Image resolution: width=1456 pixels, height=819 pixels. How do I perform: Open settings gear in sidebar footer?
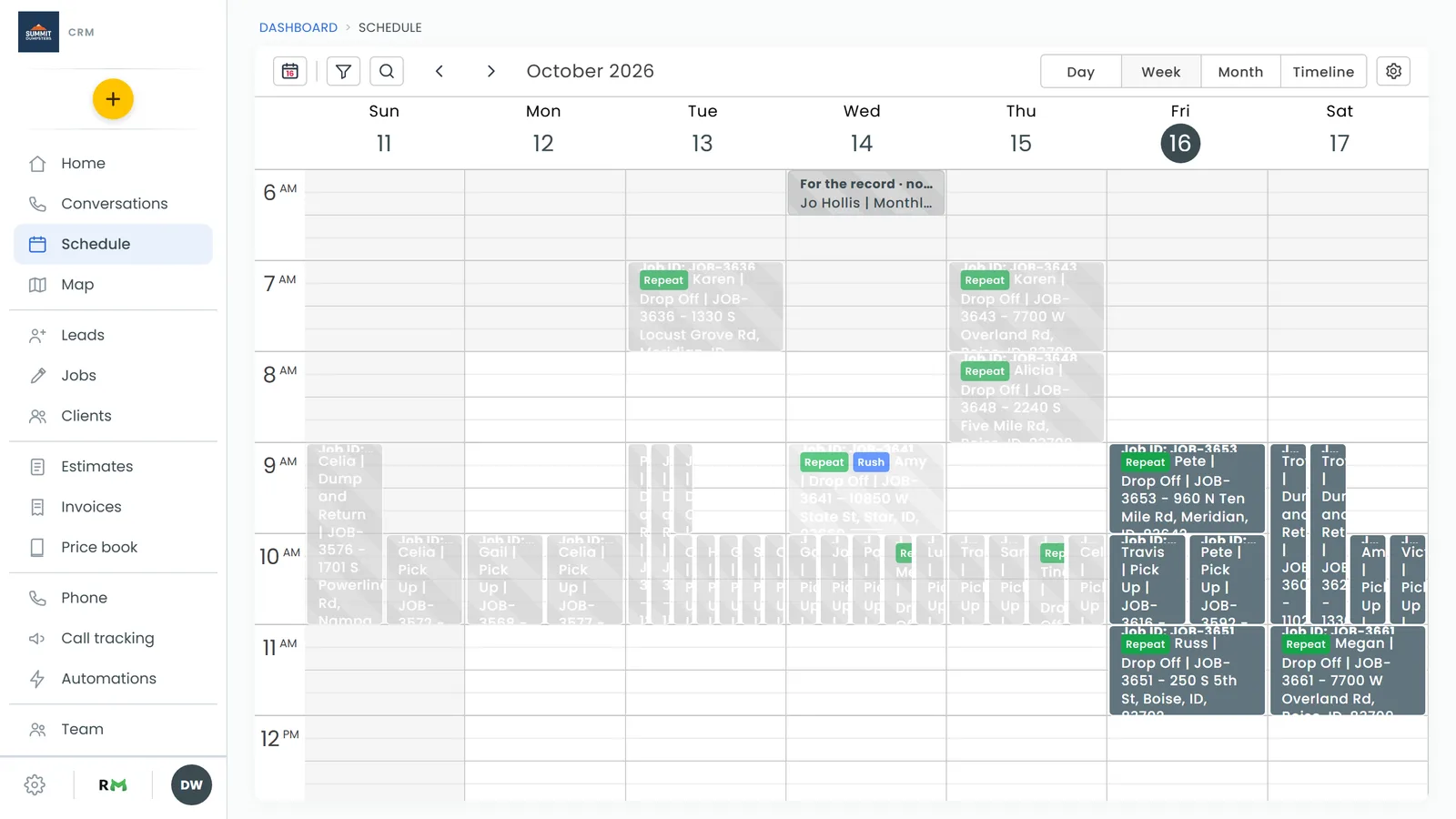coord(35,785)
